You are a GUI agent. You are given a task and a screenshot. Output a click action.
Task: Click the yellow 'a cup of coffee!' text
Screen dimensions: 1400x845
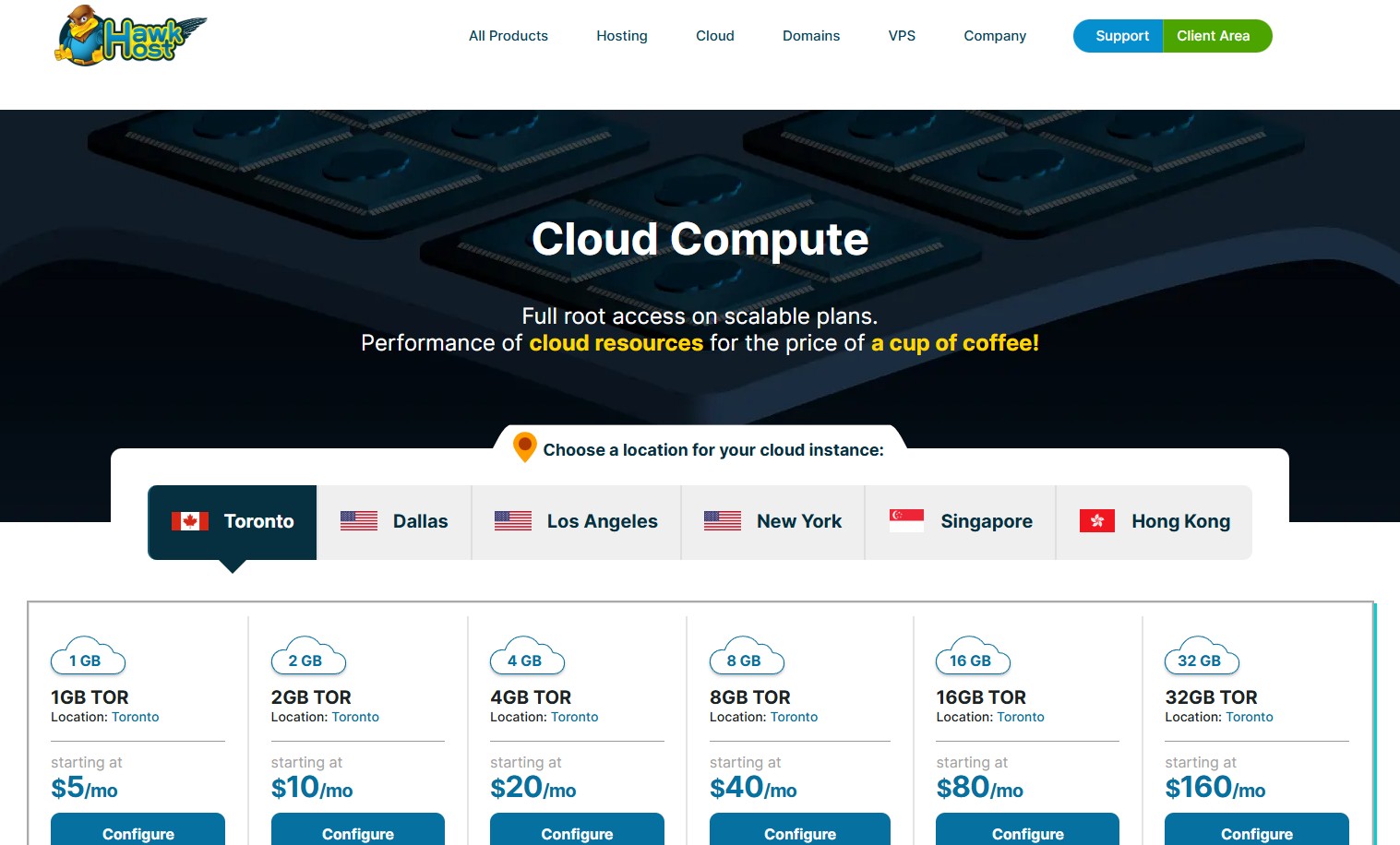(x=955, y=343)
